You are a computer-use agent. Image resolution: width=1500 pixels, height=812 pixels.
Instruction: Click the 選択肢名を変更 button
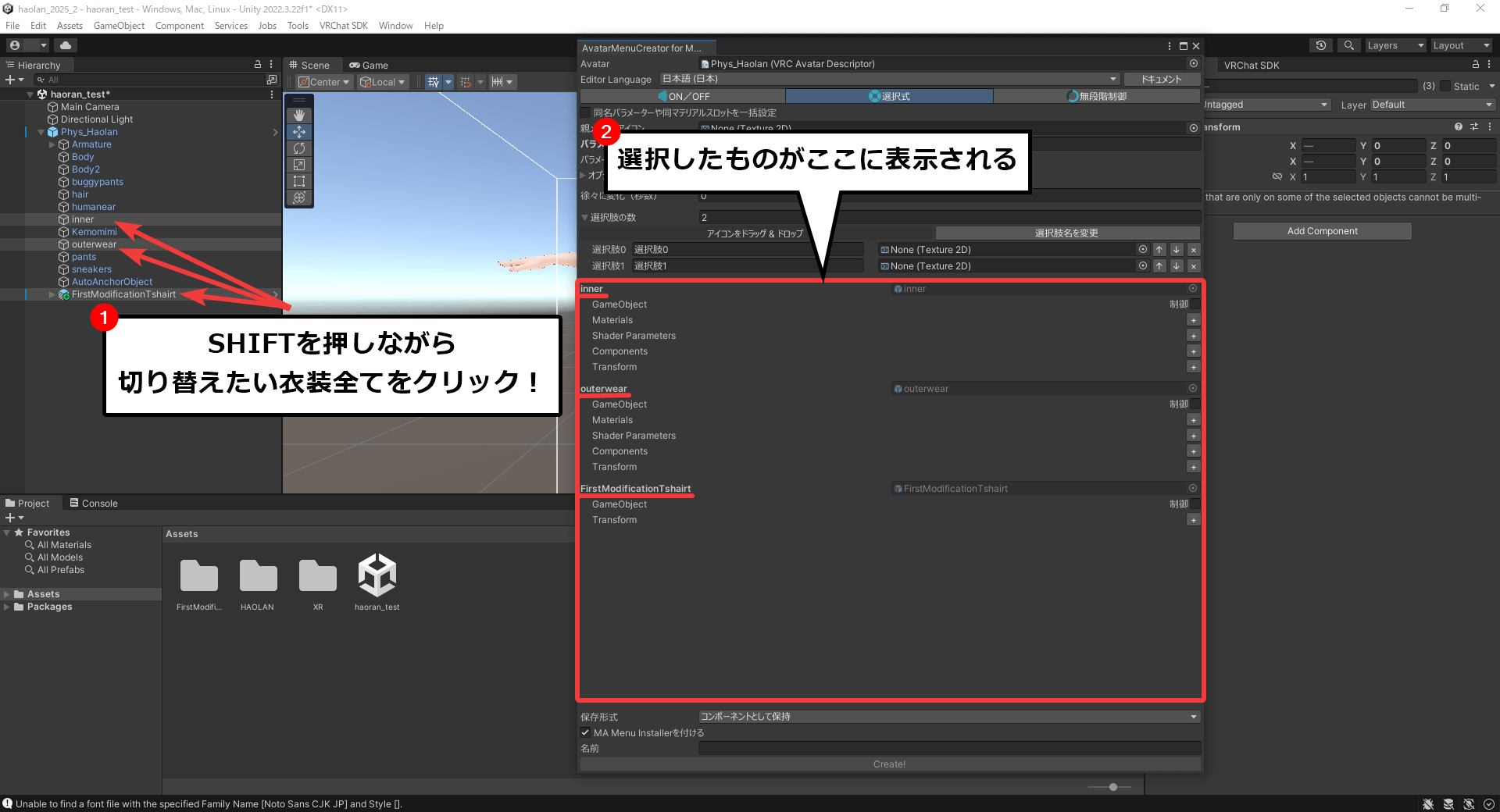[1067, 233]
